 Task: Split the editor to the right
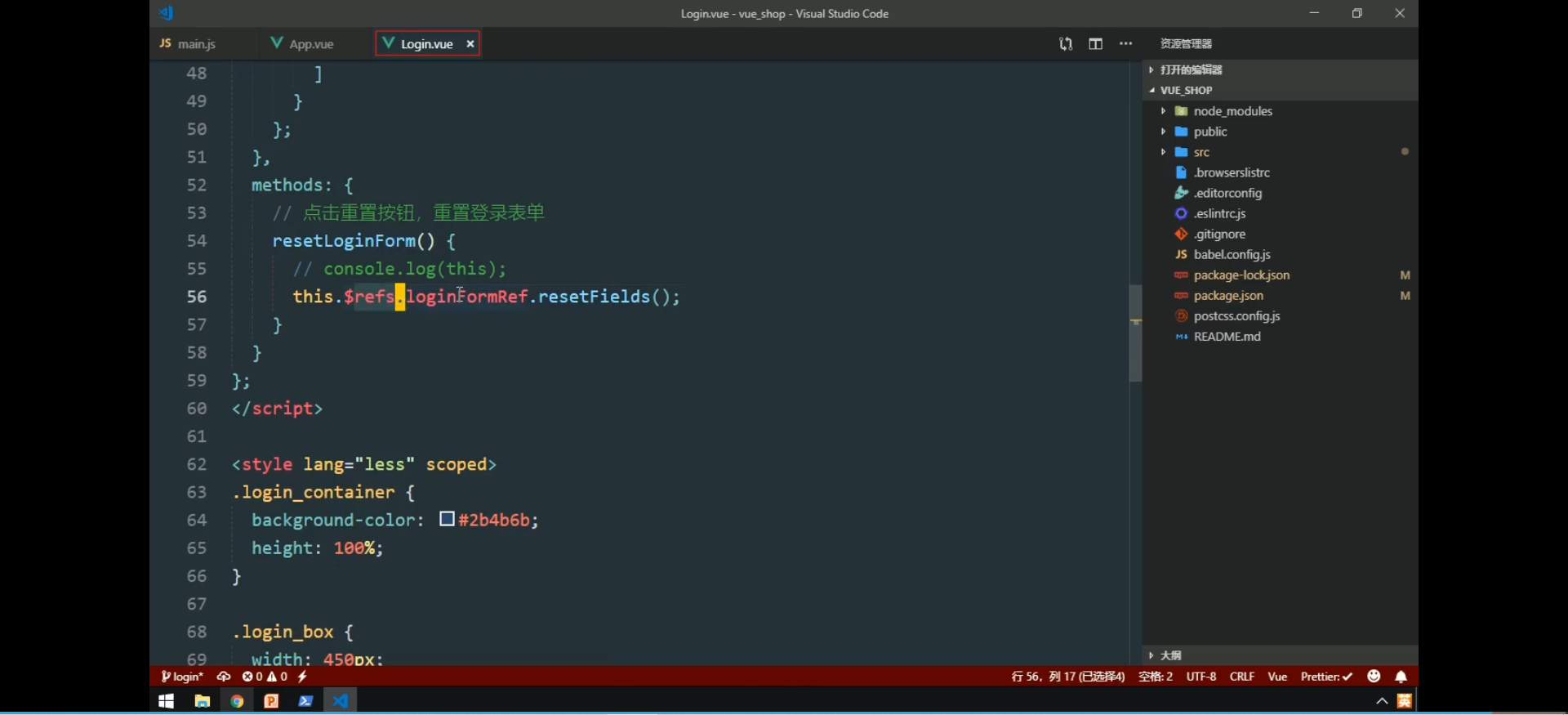(x=1096, y=44)
